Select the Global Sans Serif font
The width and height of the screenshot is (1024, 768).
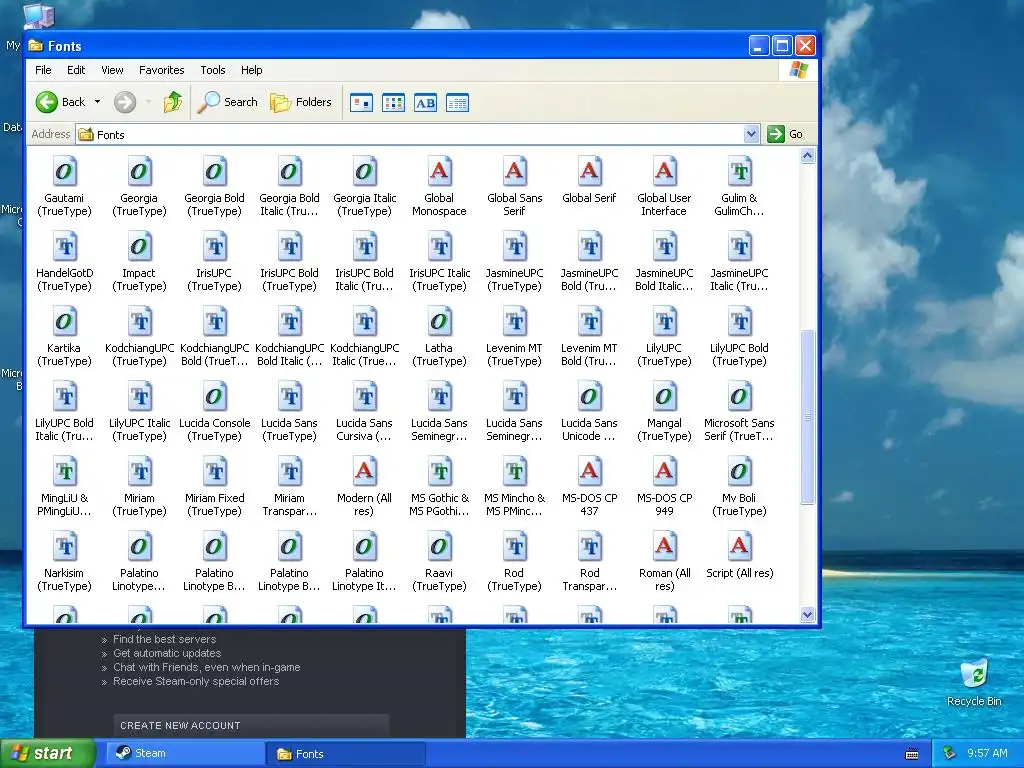pos(515,186)
